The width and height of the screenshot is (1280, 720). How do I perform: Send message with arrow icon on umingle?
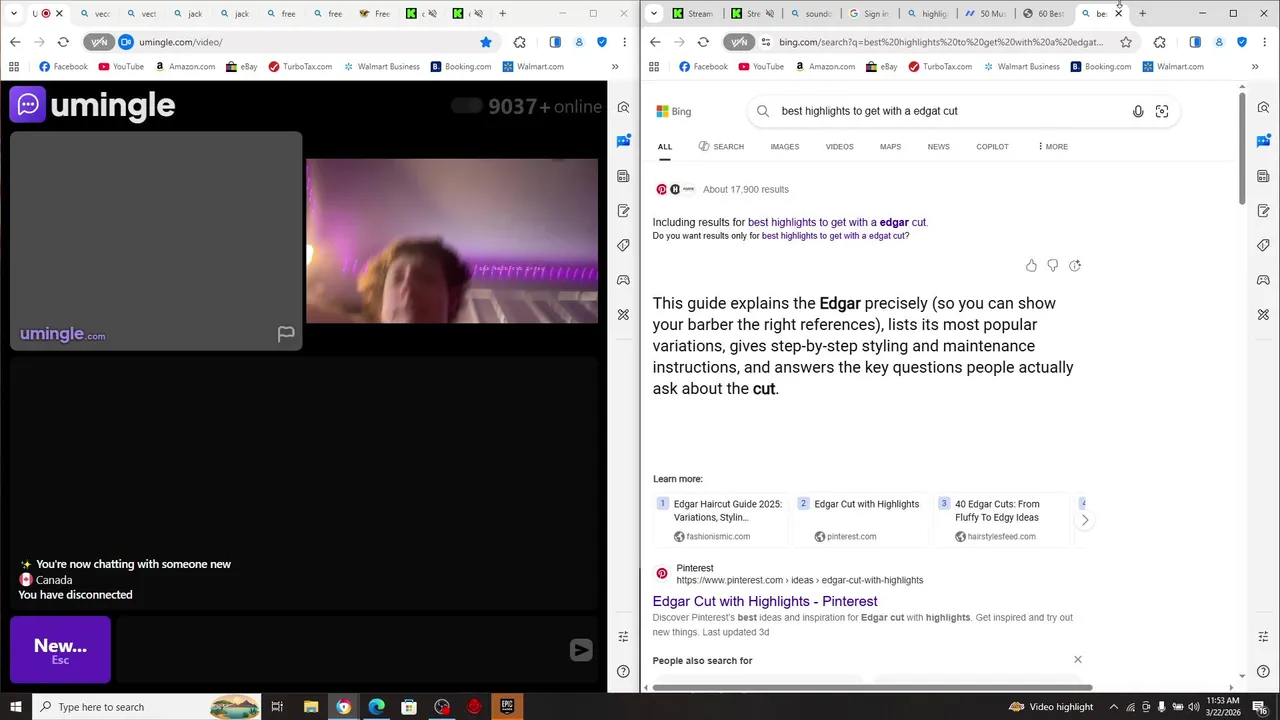[581, 650]
